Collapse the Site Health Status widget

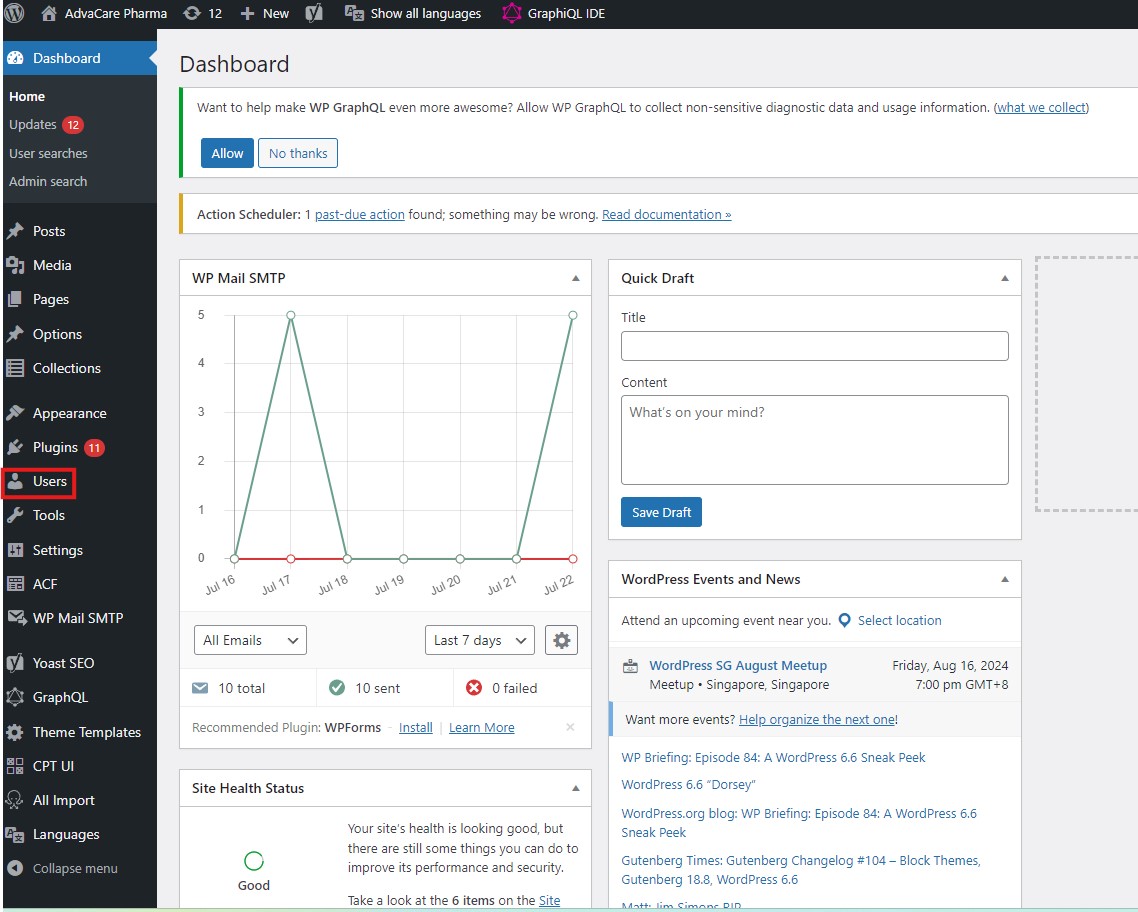[x=576, y=788]
